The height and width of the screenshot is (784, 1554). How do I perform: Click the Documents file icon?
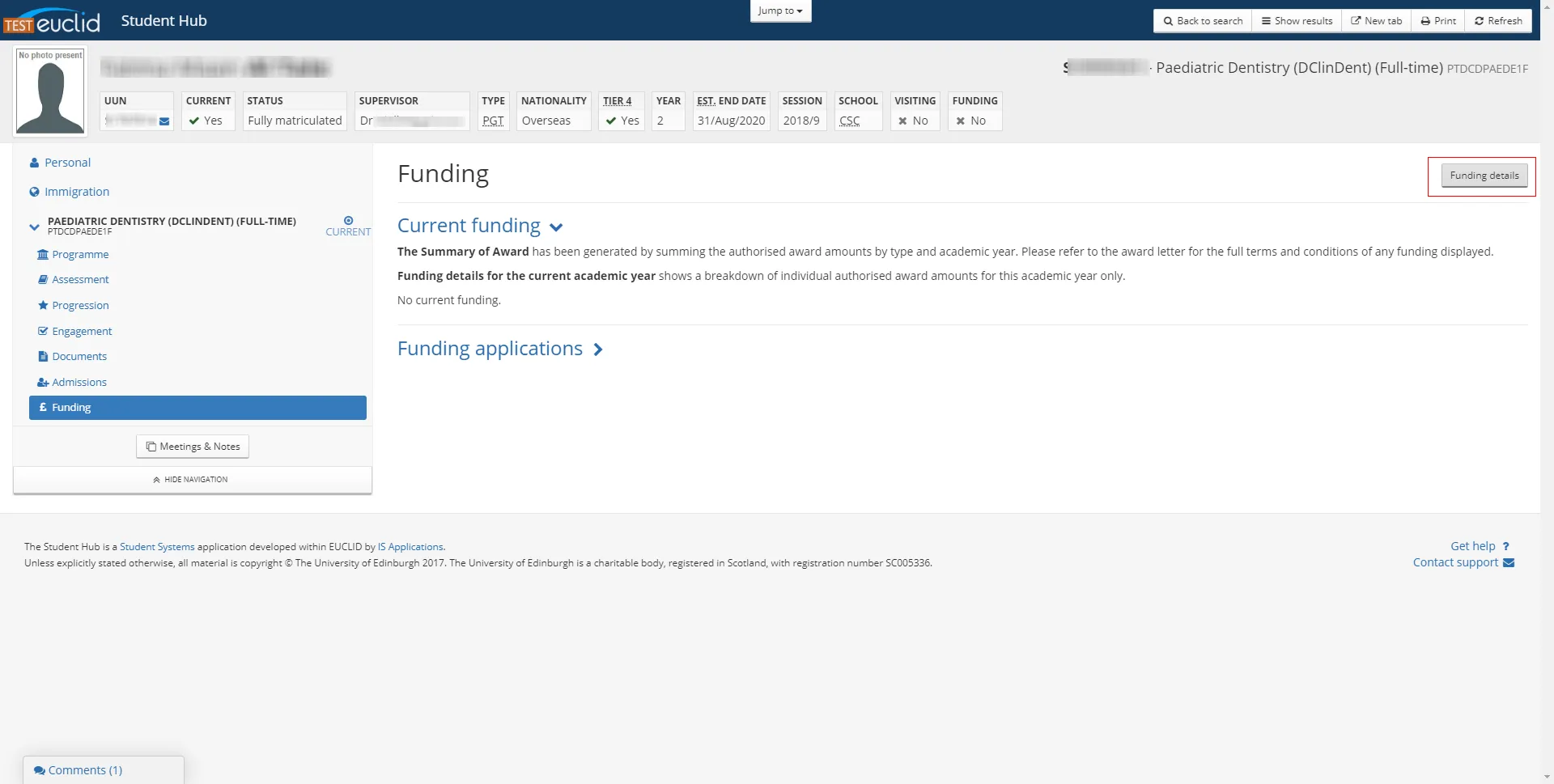click(42, 356)
